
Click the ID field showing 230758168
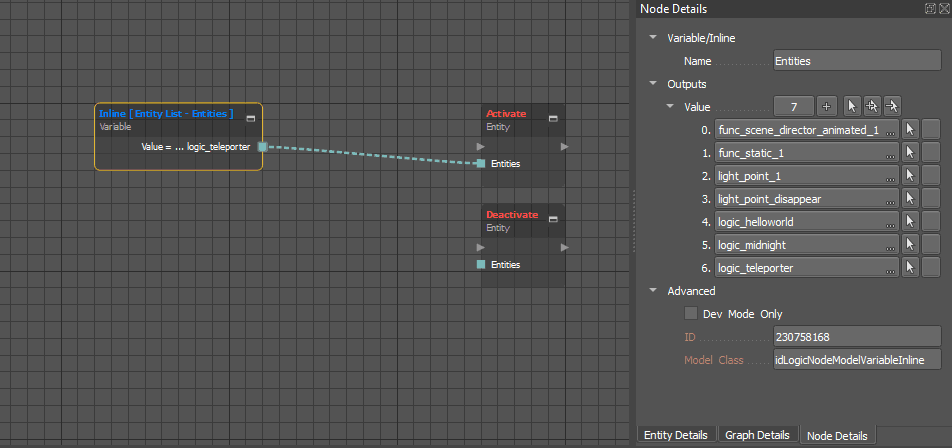(x=857, y=336)
